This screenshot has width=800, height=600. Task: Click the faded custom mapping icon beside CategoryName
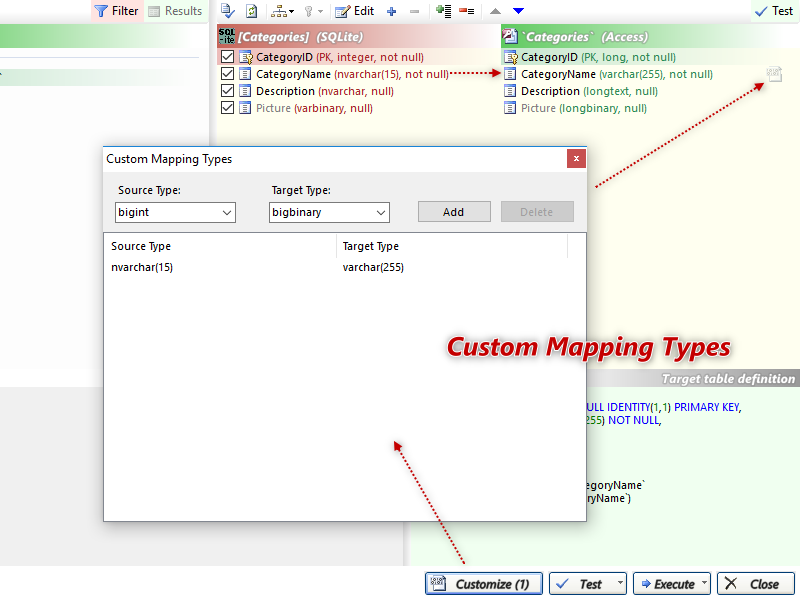point(774,74)
